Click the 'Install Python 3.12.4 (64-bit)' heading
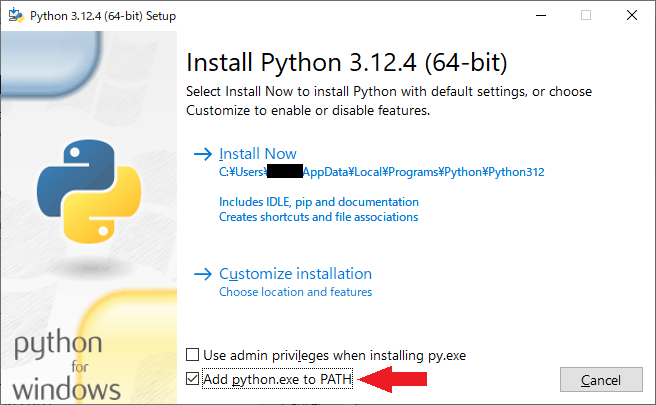 click(x=347, y=63)
